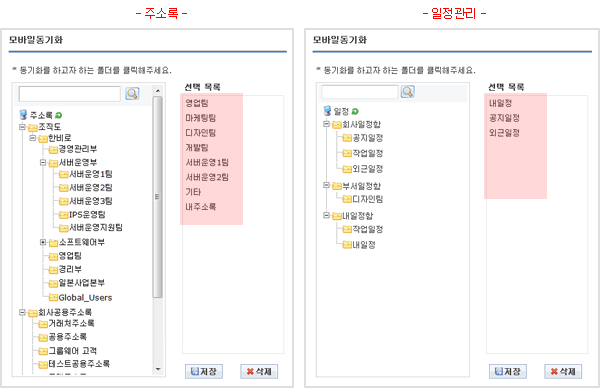The width and height of the screenshot is (600, 388).
Task: Collapse the 서버운영부 tree node
Action: point(43,162)
